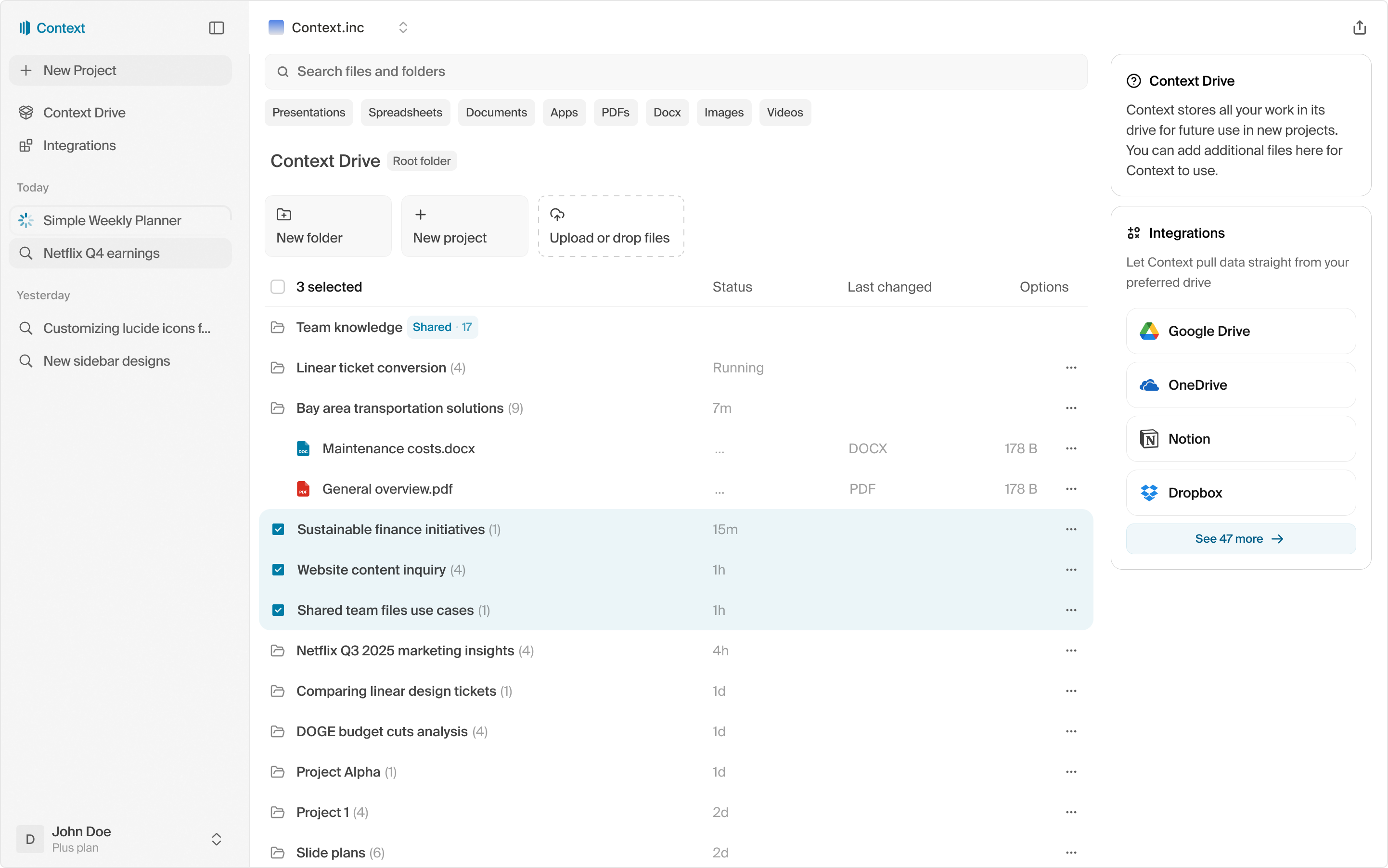Toggle the sidebar collapse icon
The width and height of the screenshot is (1388, 868).
pos(216,27)
